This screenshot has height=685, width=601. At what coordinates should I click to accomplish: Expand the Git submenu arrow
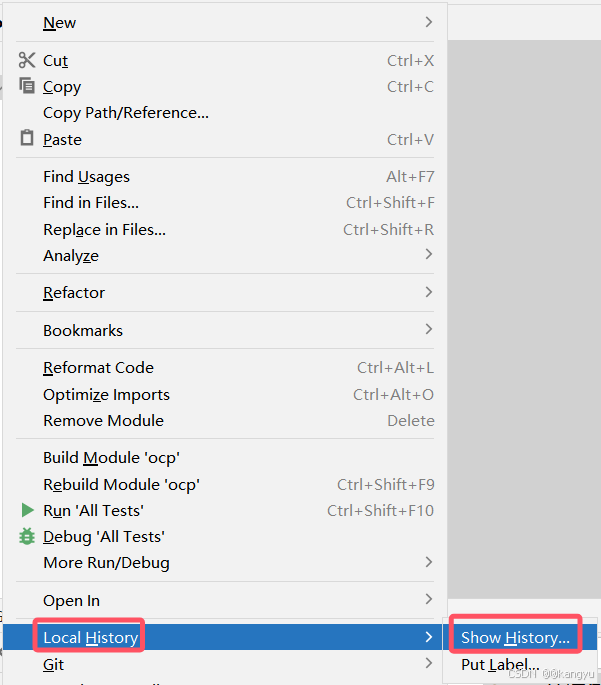click(x=428, y=663)
